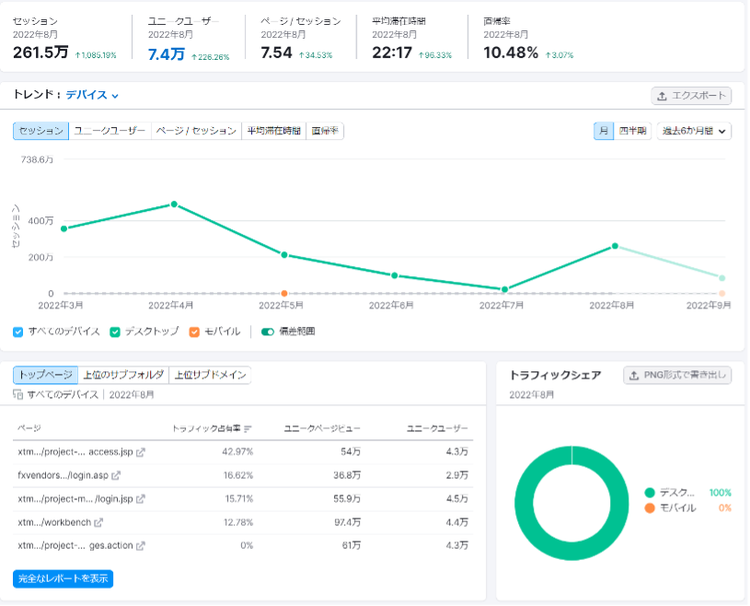This screenshot has height=606, width=750.
Task: Click the PNG形式で書き出し button
Action: pos(677,375)
